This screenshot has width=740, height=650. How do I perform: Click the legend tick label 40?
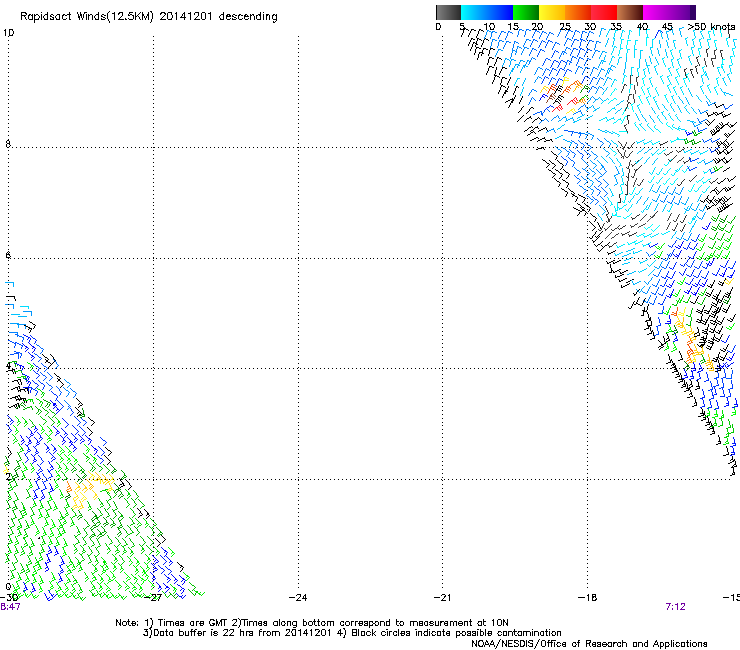point(642,27)
